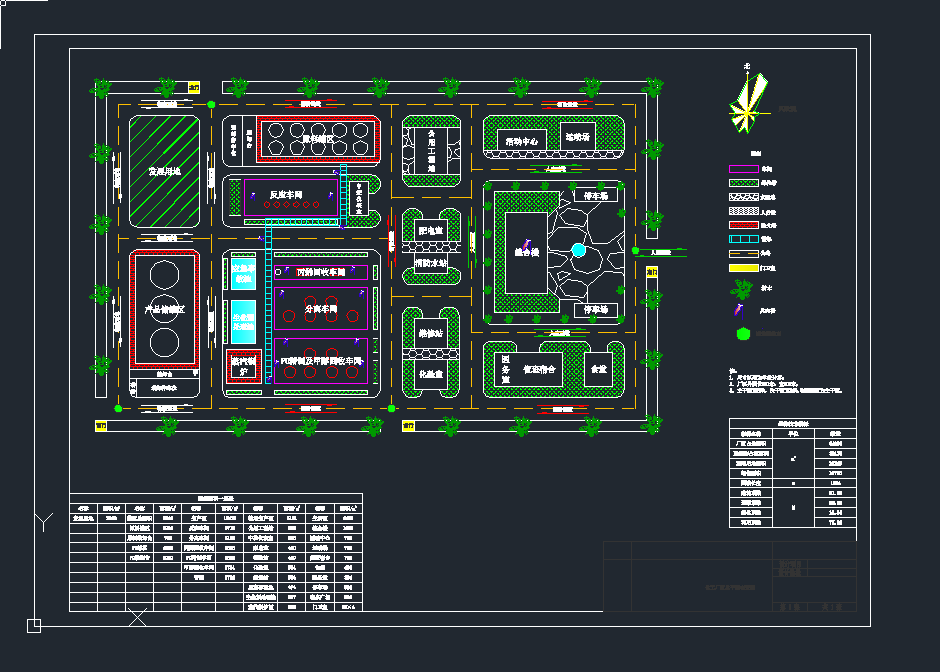Screen dimensions: 940x672
Task: Select the cyan fountain circle in the plaza
Action: 578,250
